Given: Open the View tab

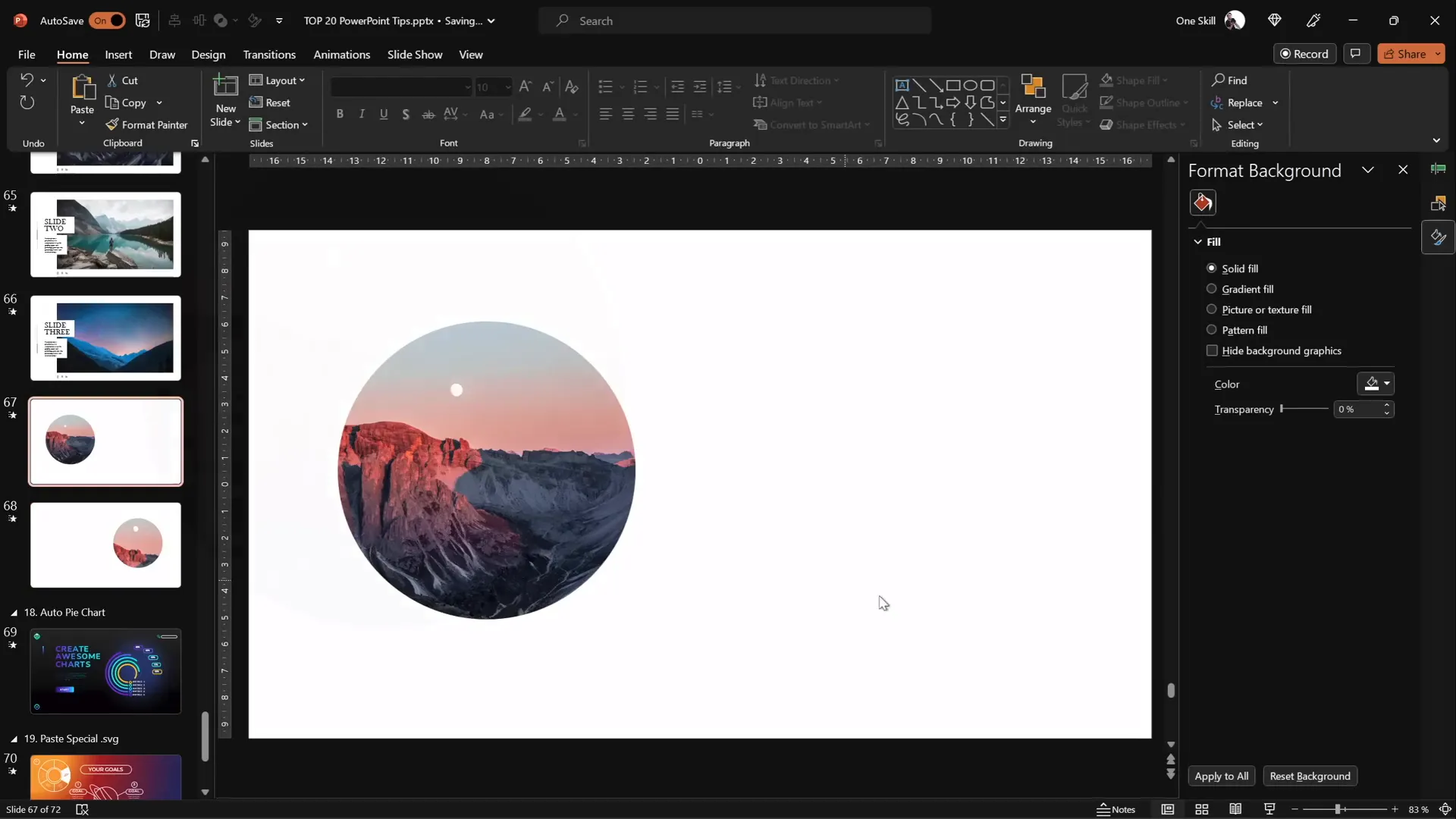Looking at the screenshot, I should click(471, 55).
